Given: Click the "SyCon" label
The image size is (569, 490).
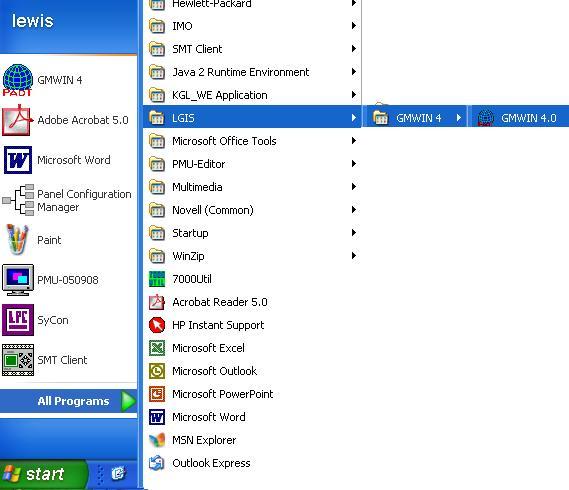Looking at the screenshot, I should pos(53,320).
